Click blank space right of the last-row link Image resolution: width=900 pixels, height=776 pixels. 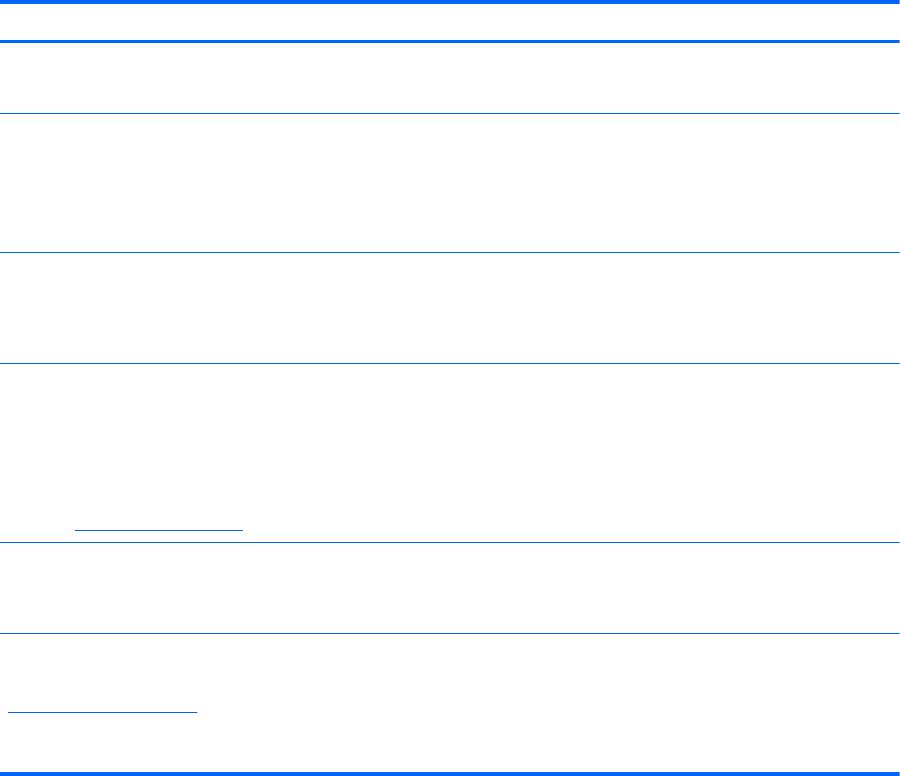pyautogui.click(x=548, y=712)
